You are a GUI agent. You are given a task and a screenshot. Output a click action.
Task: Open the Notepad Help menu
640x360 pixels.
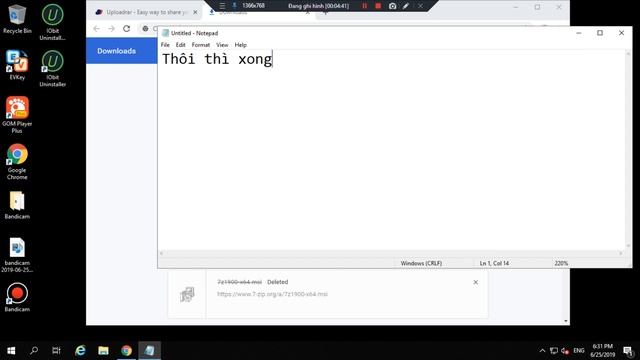click(x=240, y=45)
